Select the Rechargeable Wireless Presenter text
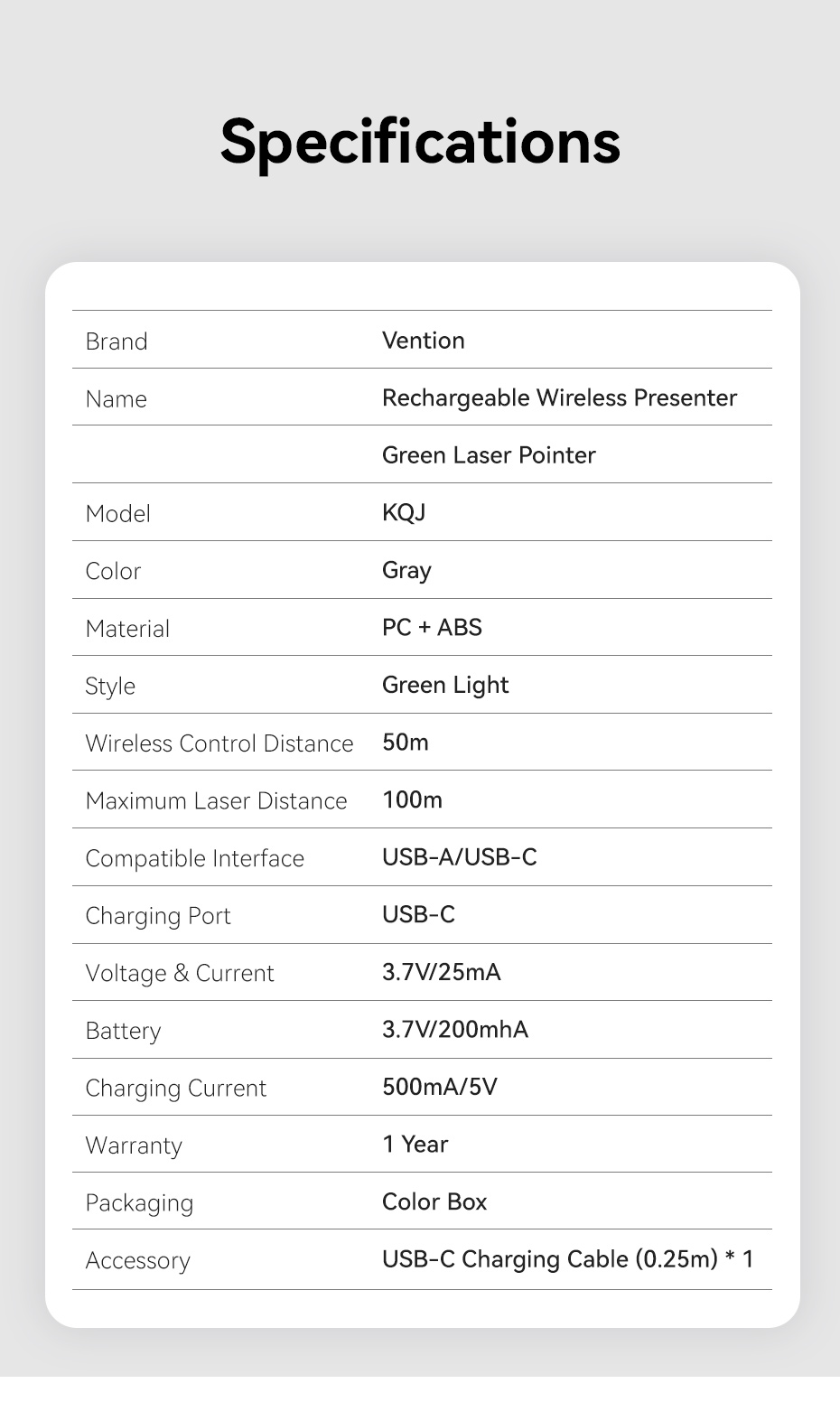Viewport: 840px width, 1421px height. click(x=559, y=398)
